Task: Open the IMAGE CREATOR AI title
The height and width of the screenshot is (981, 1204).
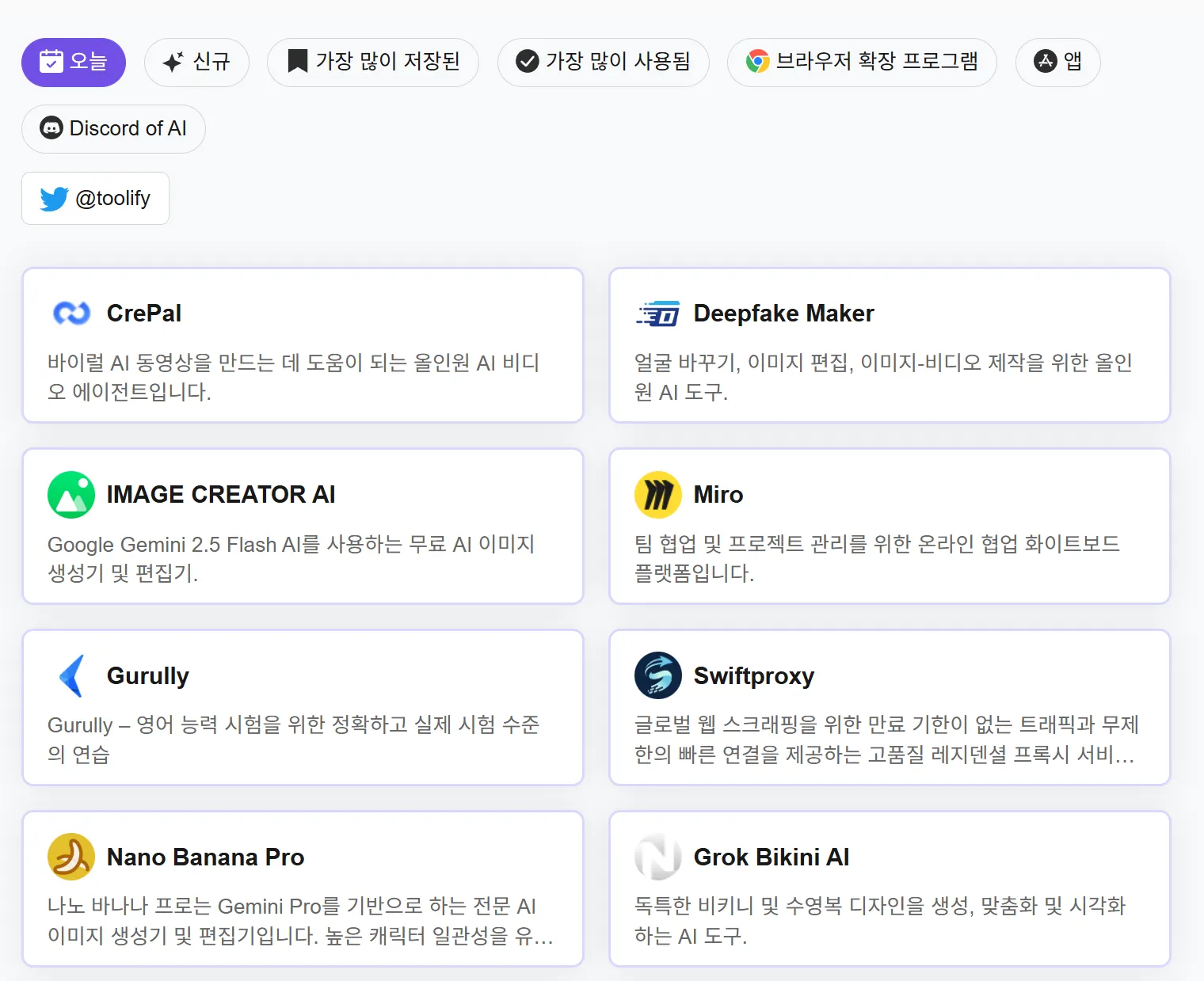Action: [x=221, y=495]
